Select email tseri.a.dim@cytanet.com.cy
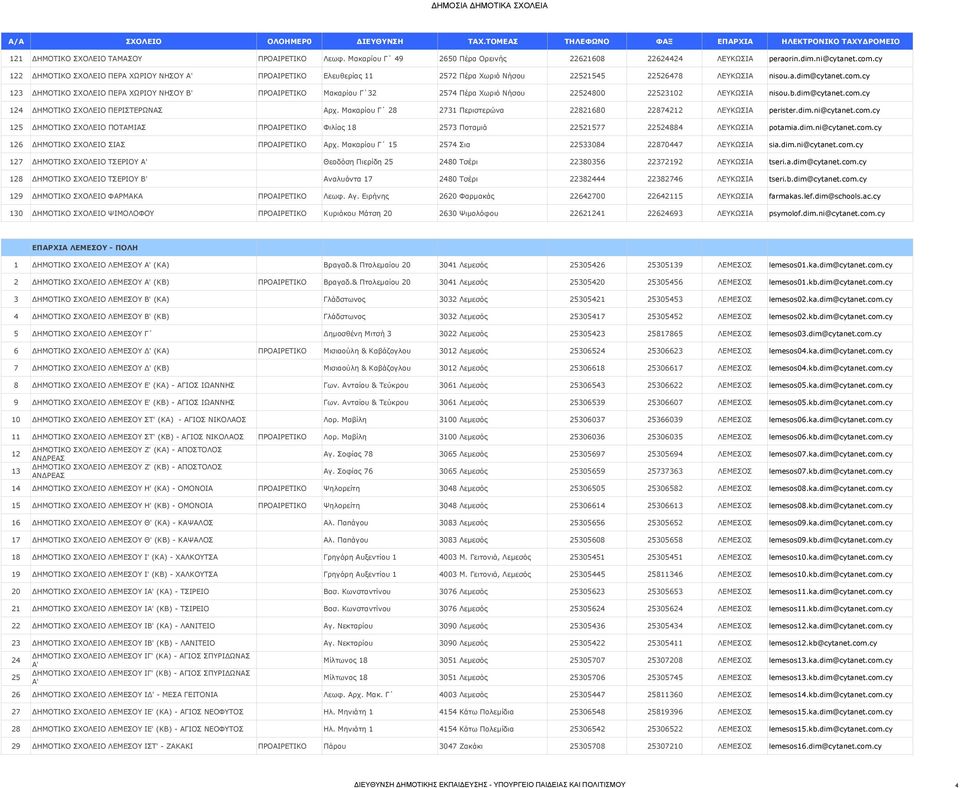 817,162
